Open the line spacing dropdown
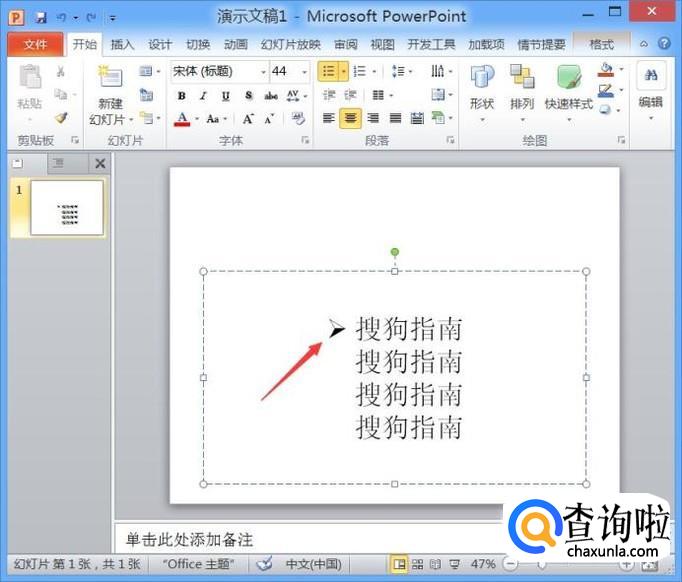682x582 pixels. coord(402,71)
